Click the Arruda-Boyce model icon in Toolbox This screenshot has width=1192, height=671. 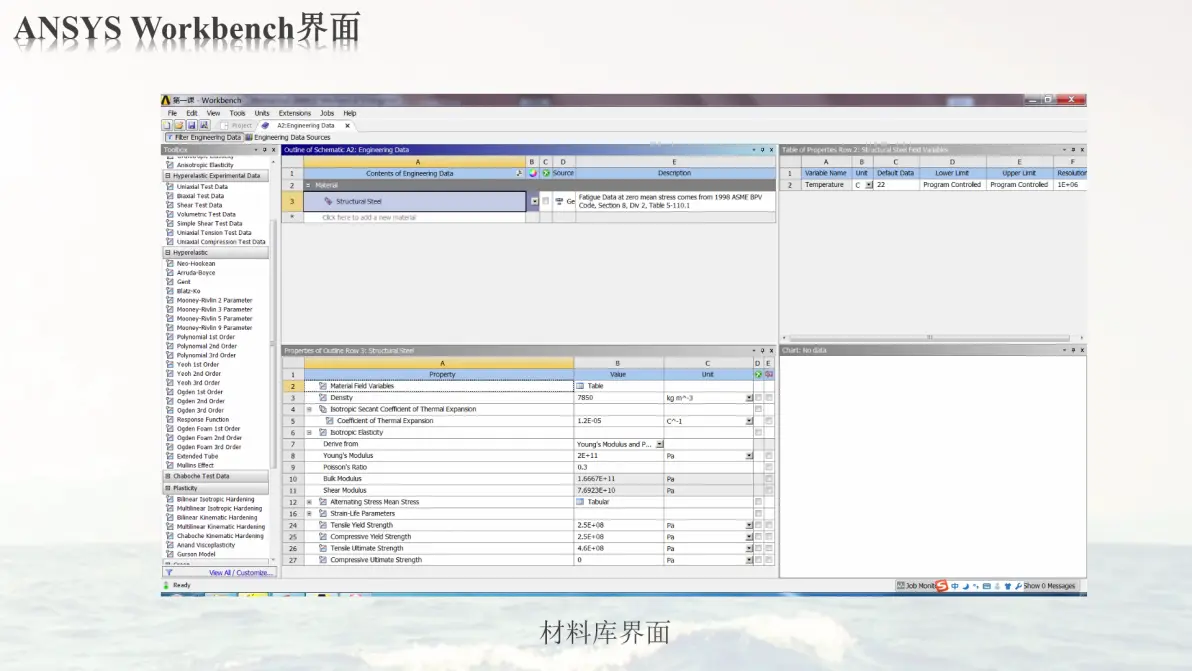[x=170, y=273]
